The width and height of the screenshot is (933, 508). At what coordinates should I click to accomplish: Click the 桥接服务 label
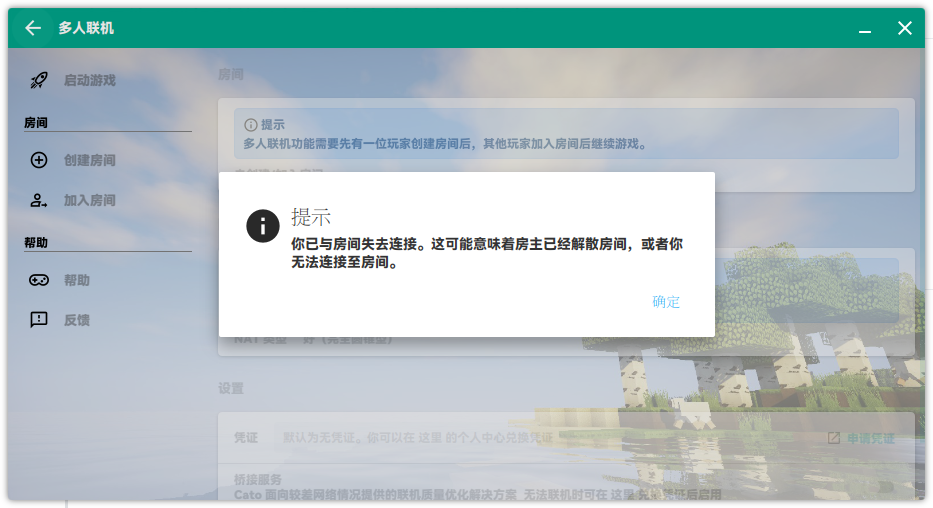258,479
